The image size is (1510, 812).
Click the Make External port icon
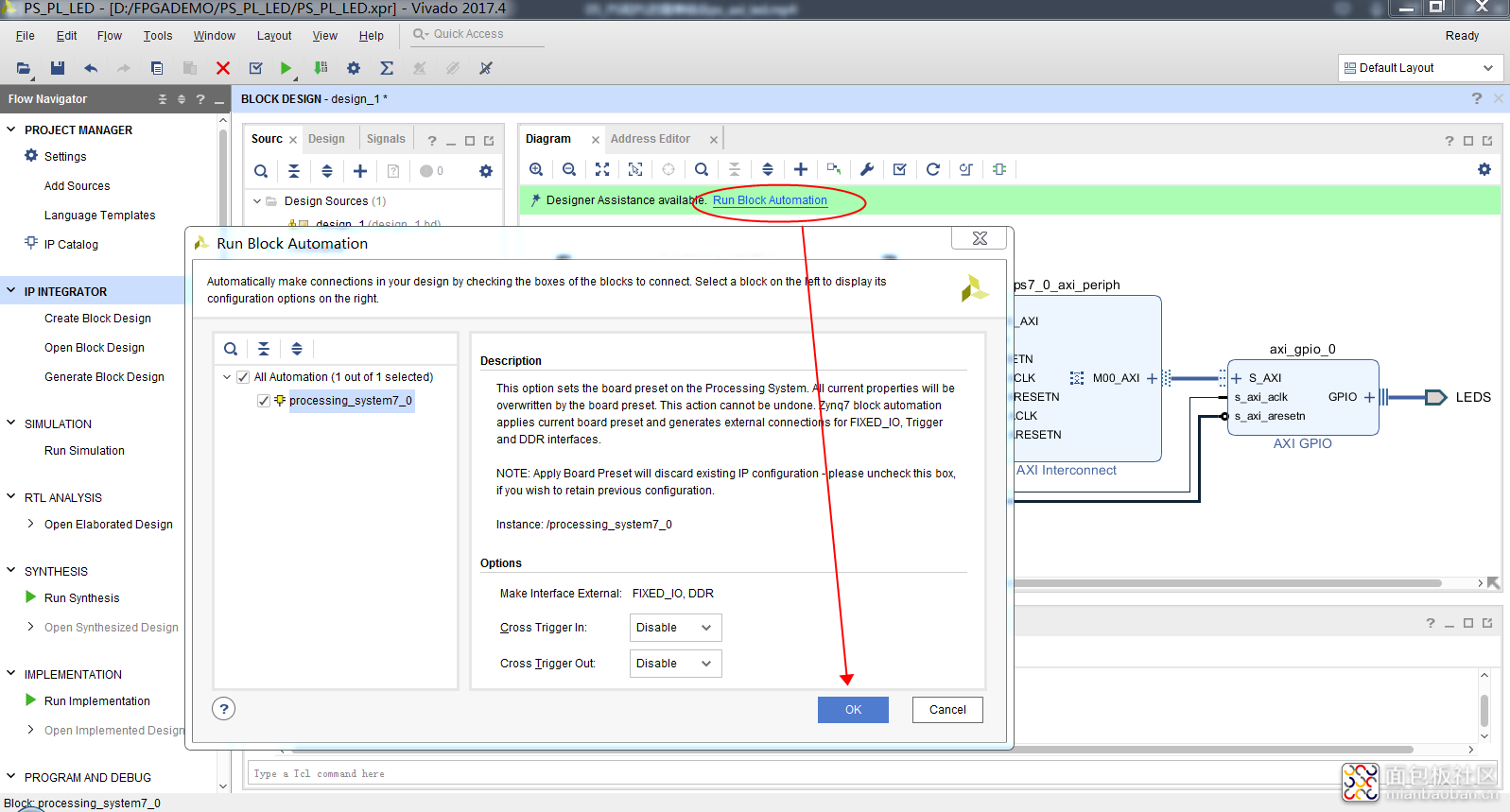(834, 169)
